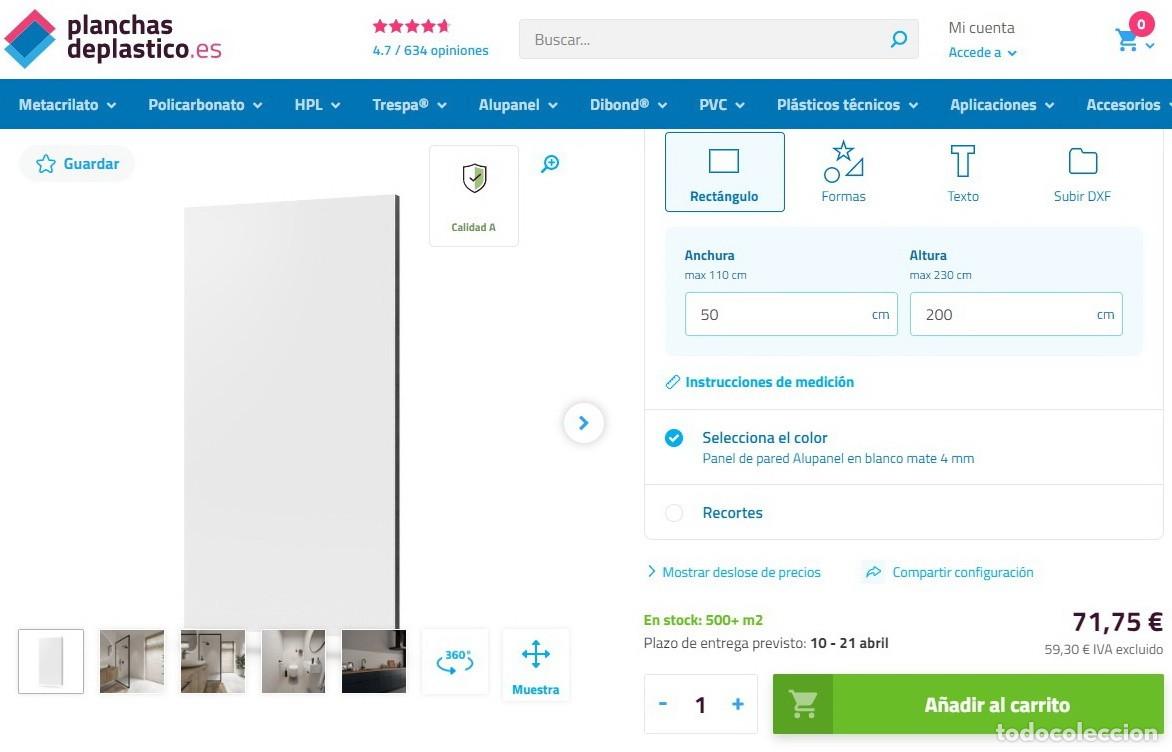Open the Aplicaciones menu

(x=1002, y=105)
